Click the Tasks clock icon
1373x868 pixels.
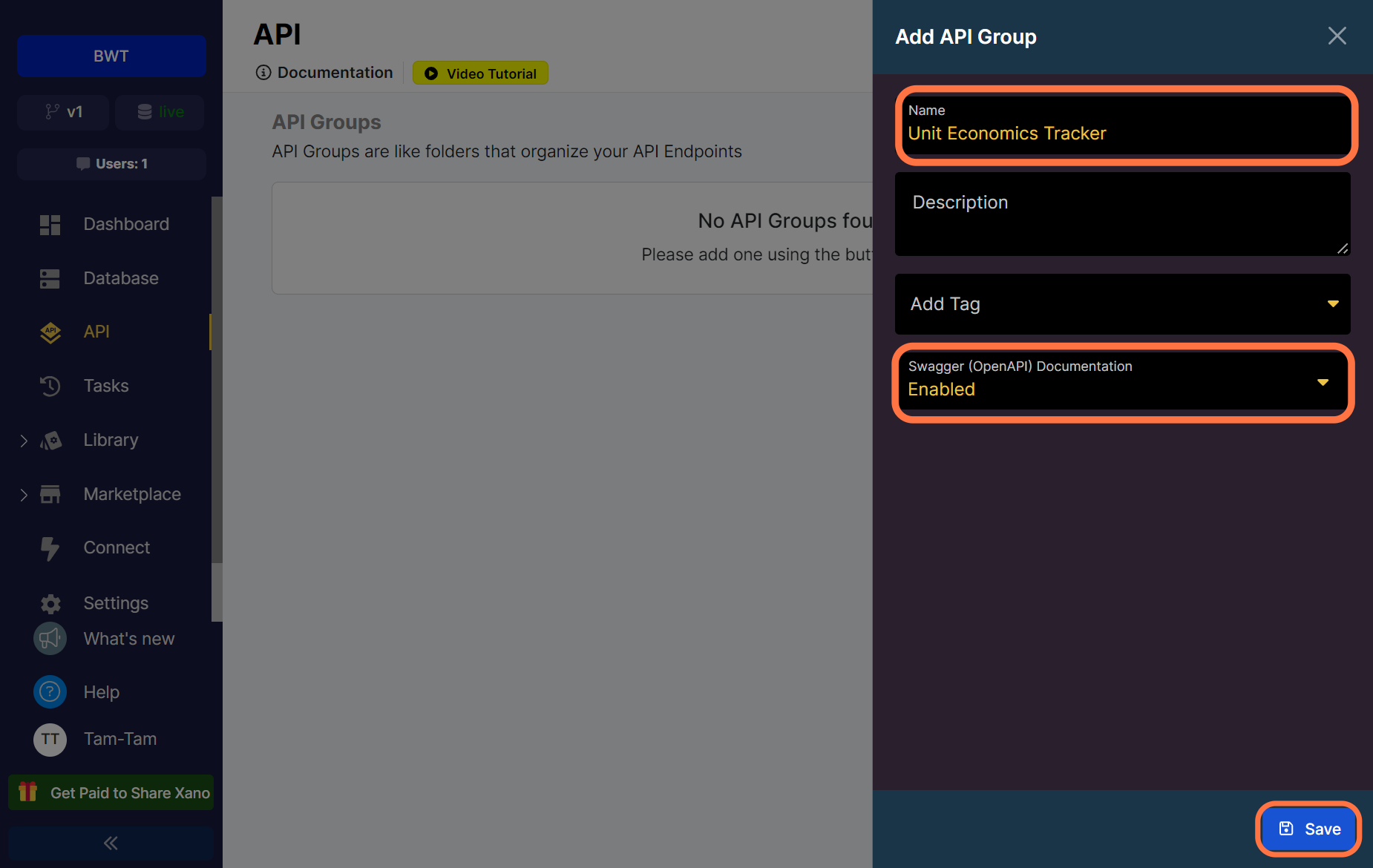click(x=50, y=386)
